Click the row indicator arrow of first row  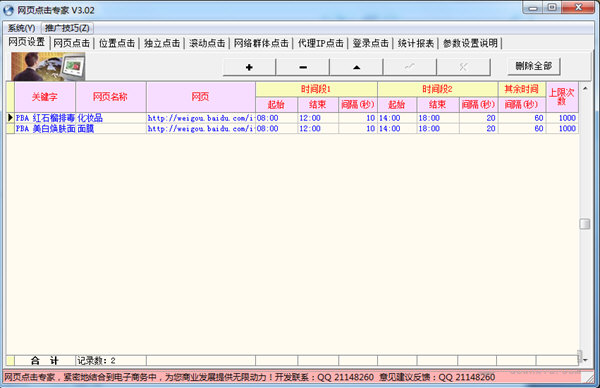click(10, 118)
